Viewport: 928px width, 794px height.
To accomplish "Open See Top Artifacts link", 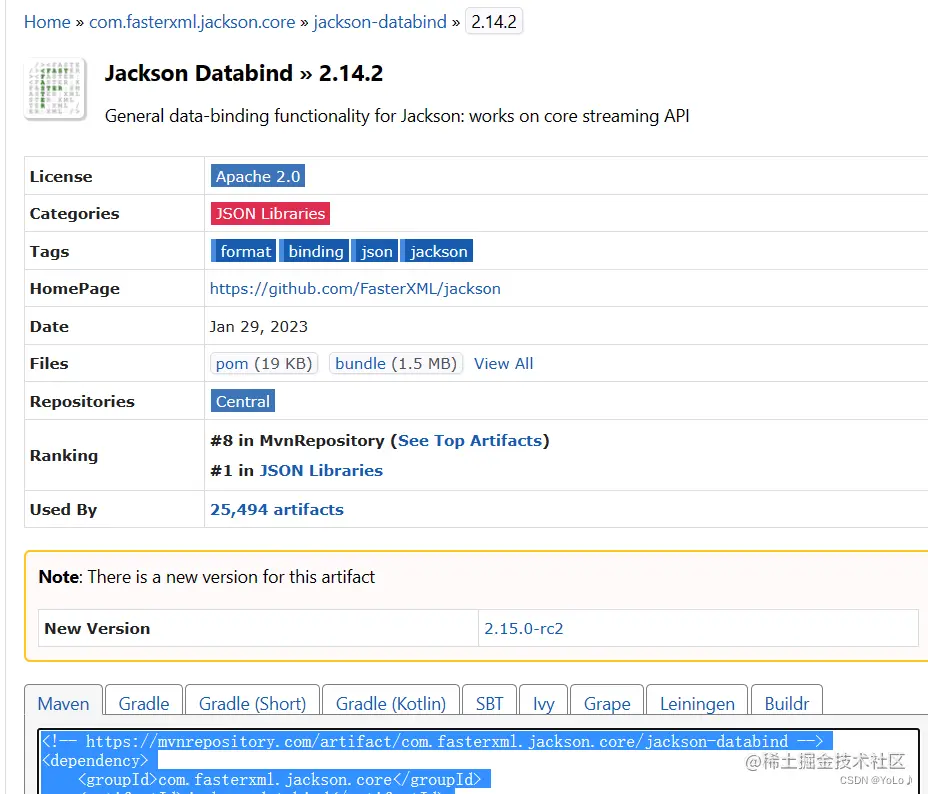I will [x=470, y=441].
